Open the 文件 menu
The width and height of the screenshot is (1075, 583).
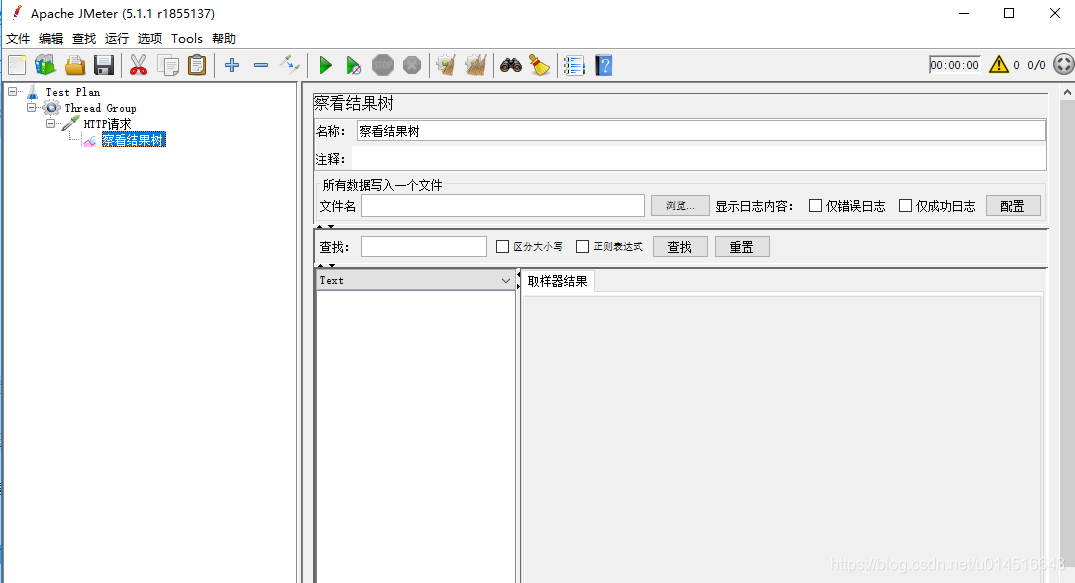18,38
